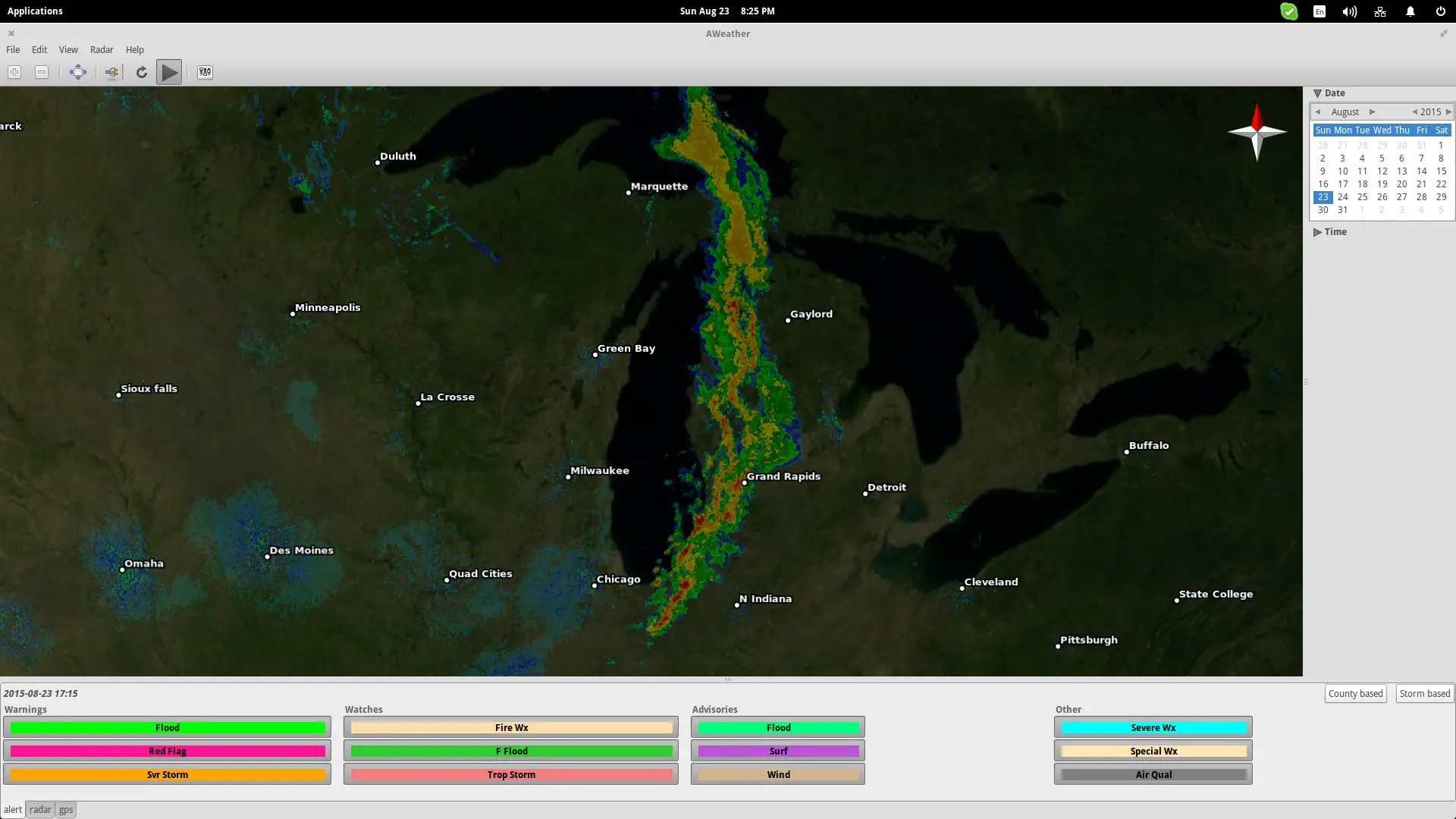
Task: Start the radar animation playback
Action: click(169, 72)
